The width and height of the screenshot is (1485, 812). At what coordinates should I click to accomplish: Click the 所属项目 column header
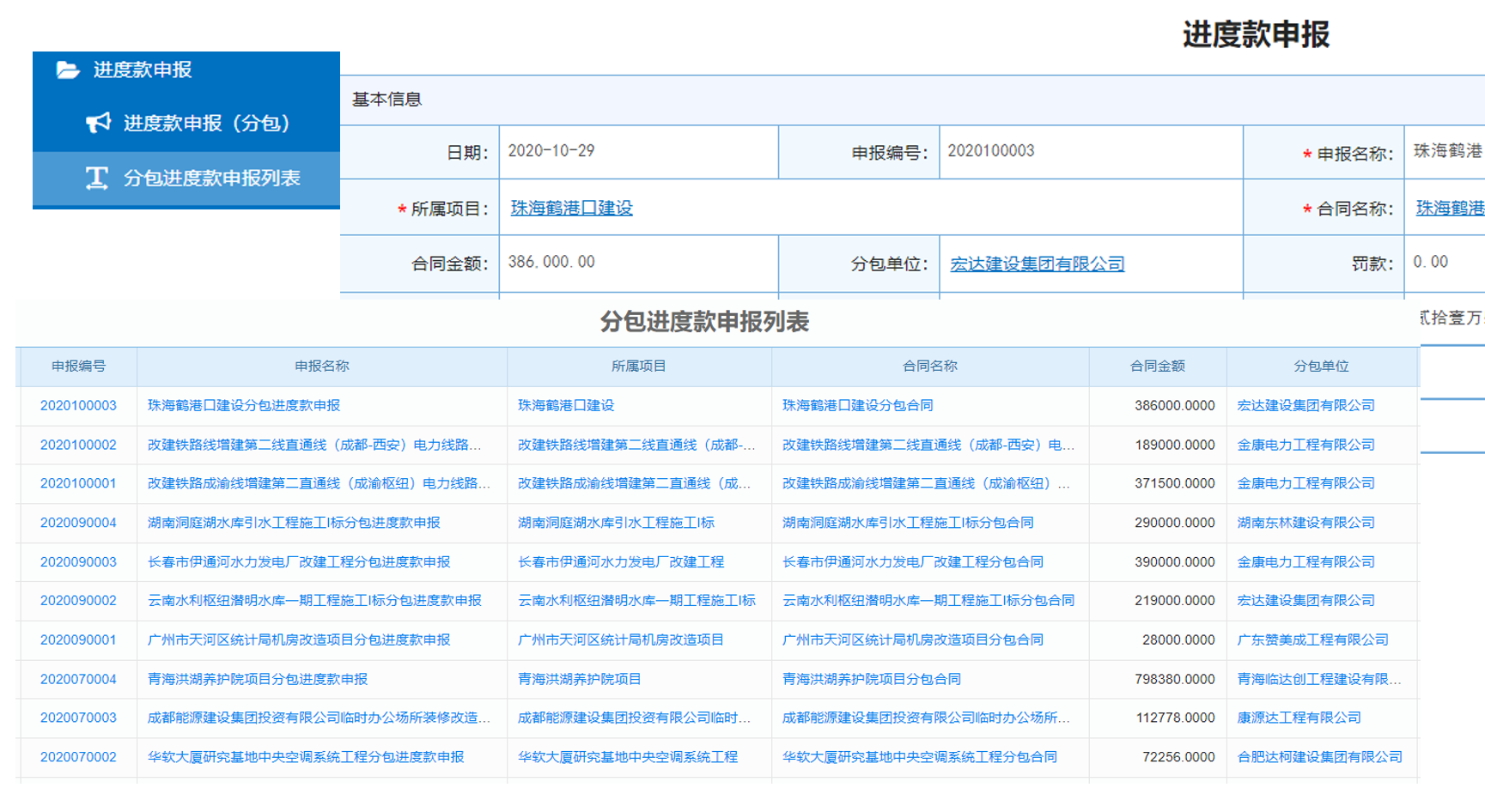(639, 367)
